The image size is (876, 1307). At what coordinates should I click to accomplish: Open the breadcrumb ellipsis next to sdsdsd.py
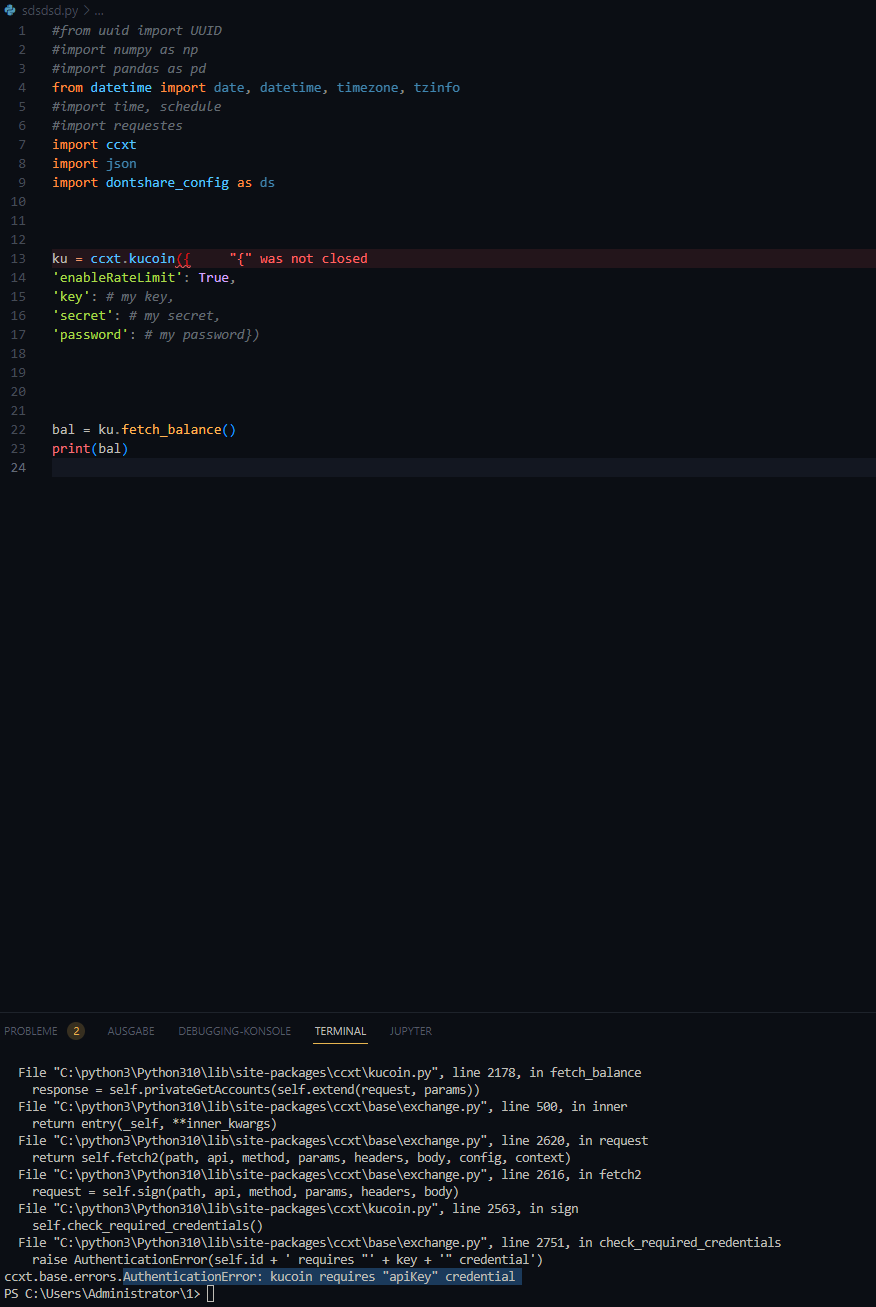pos(97,11)
